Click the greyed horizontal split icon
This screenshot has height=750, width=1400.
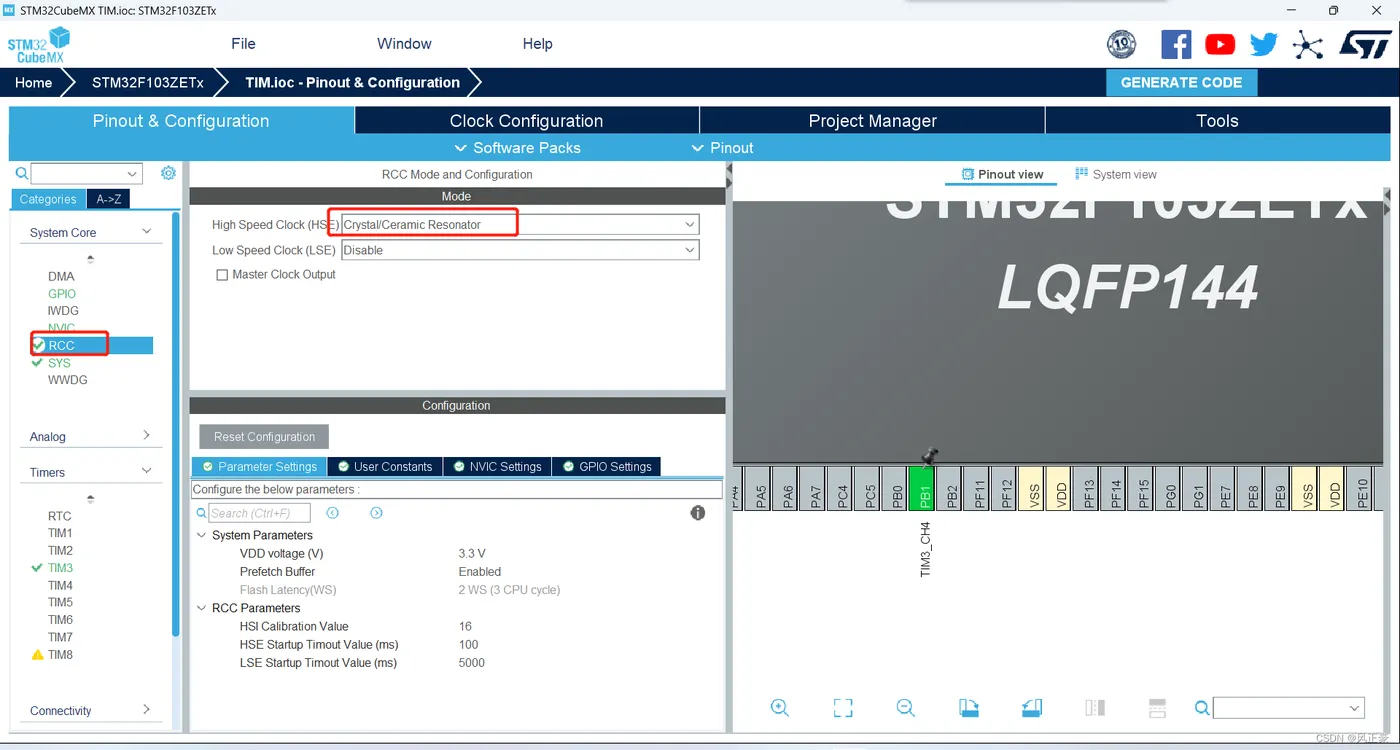(x=1158, y=708)
